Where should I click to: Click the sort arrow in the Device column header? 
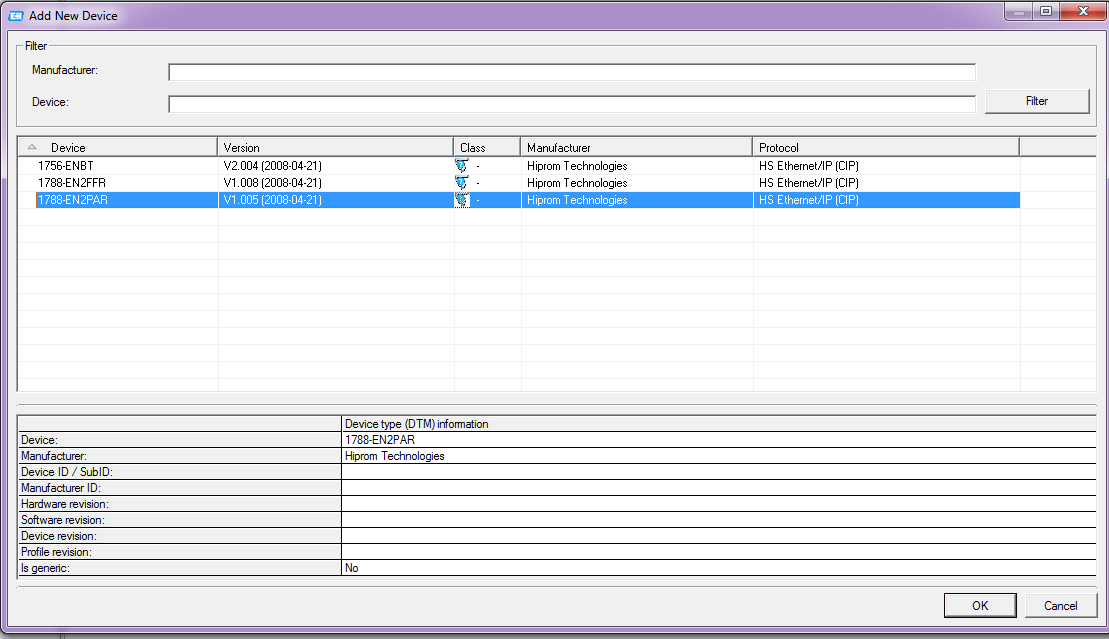click(x=32, y=147)
